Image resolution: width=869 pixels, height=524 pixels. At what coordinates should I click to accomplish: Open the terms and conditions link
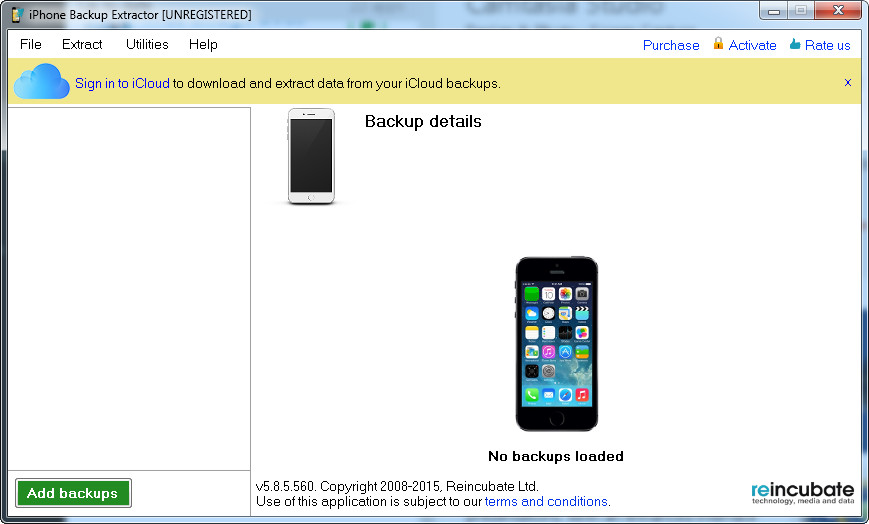click(x=546, y=501)
